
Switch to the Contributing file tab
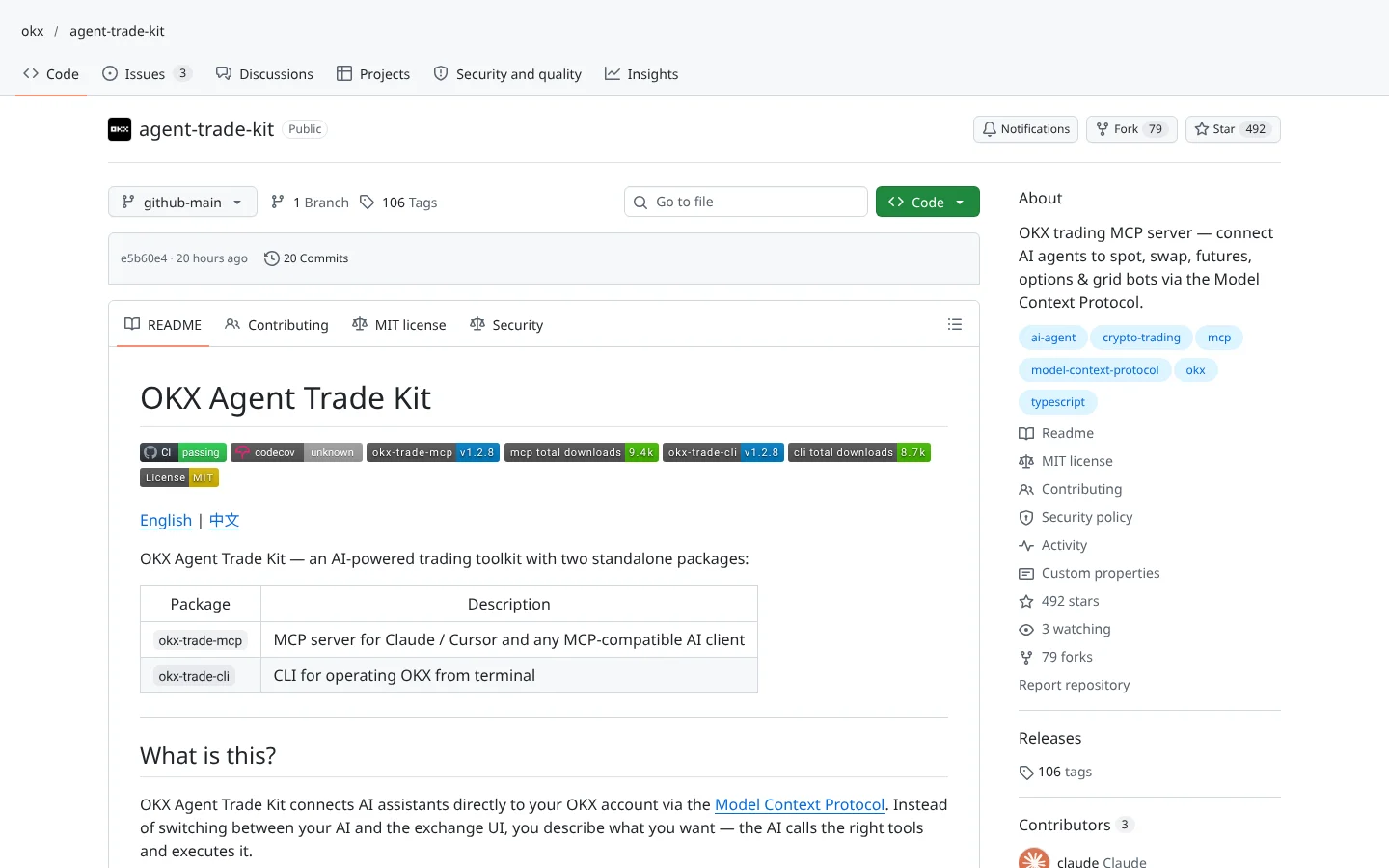[x=277, y=325]
